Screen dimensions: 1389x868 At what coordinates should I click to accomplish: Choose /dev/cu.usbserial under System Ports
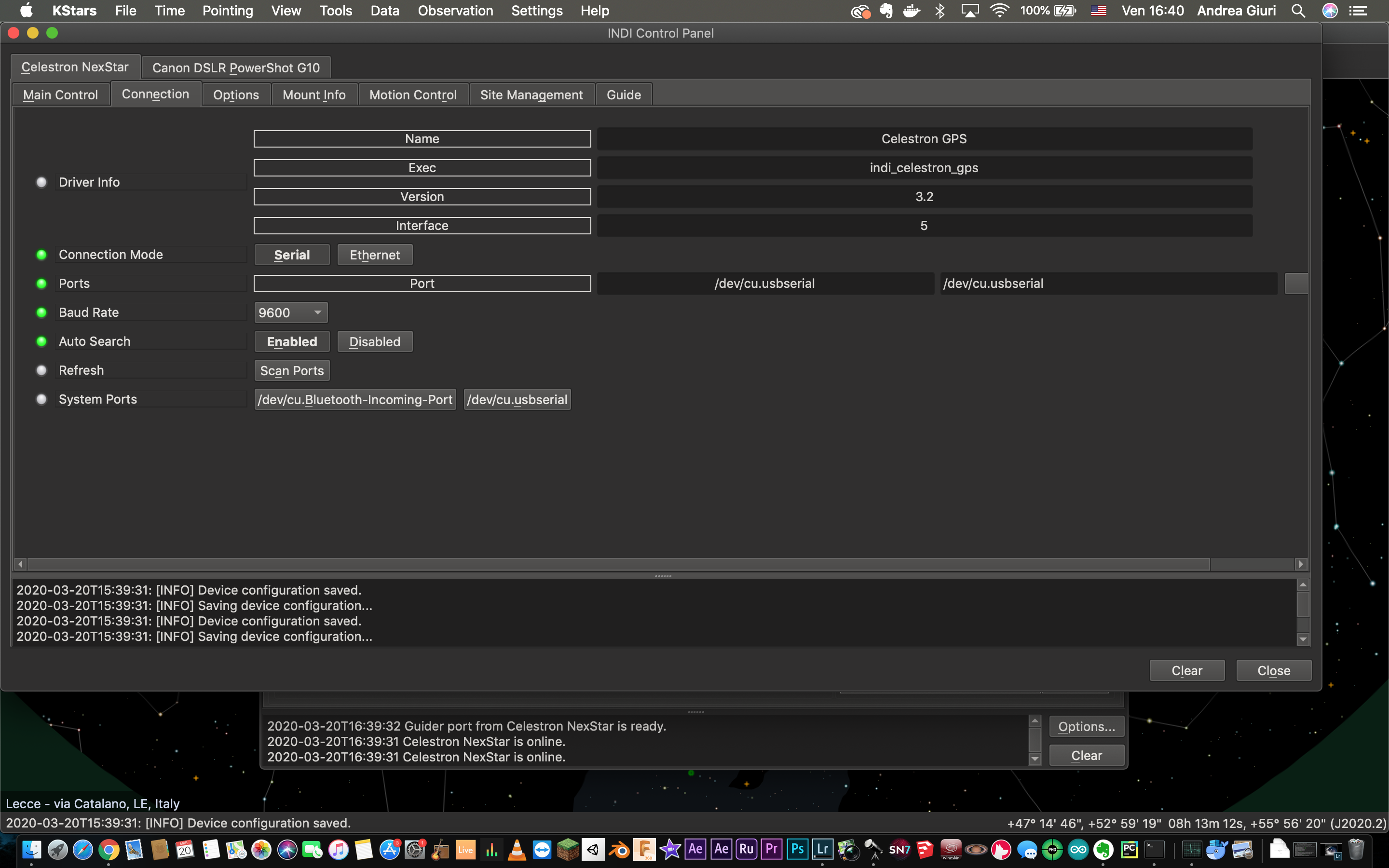[517, 400]
